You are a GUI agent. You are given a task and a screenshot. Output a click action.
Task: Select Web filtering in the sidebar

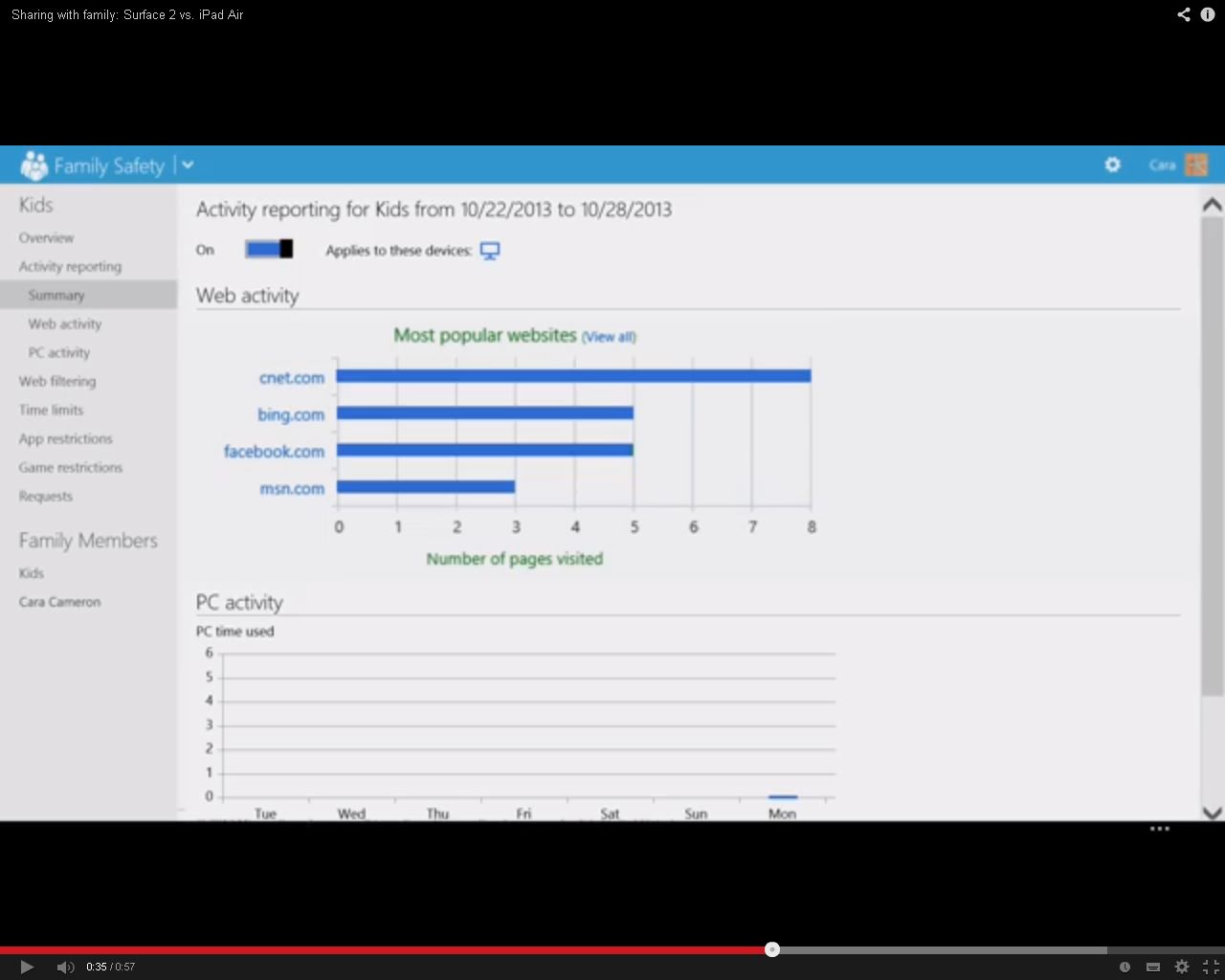[57, 381]
